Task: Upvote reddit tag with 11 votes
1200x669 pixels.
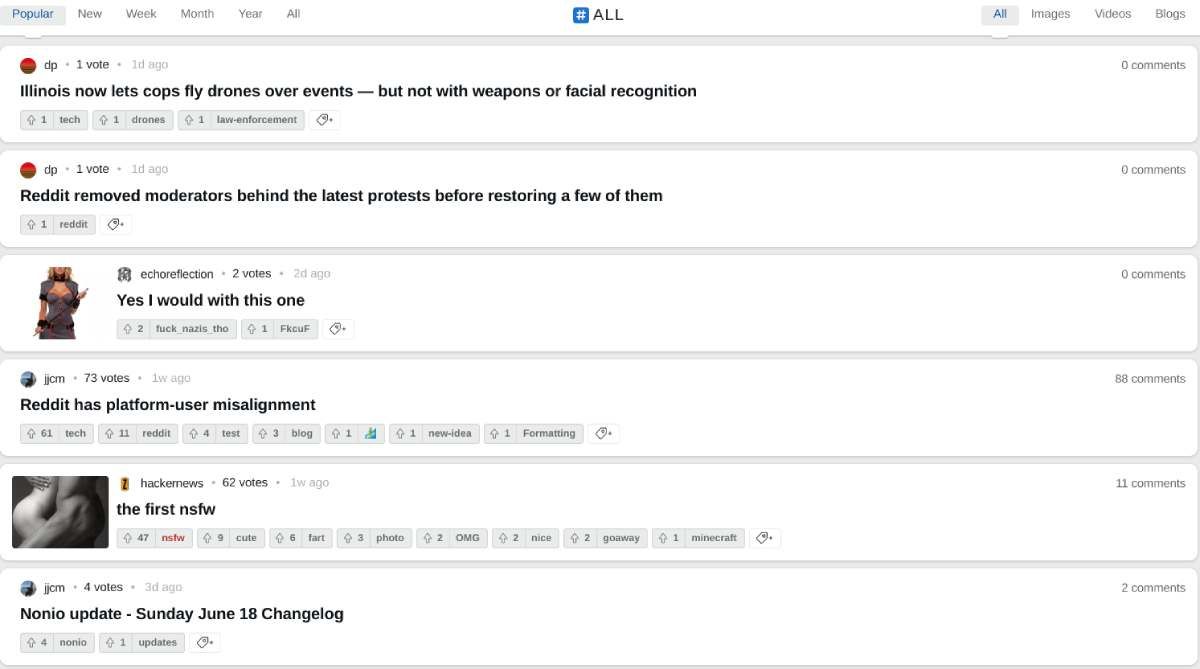Action: (117, 433)
